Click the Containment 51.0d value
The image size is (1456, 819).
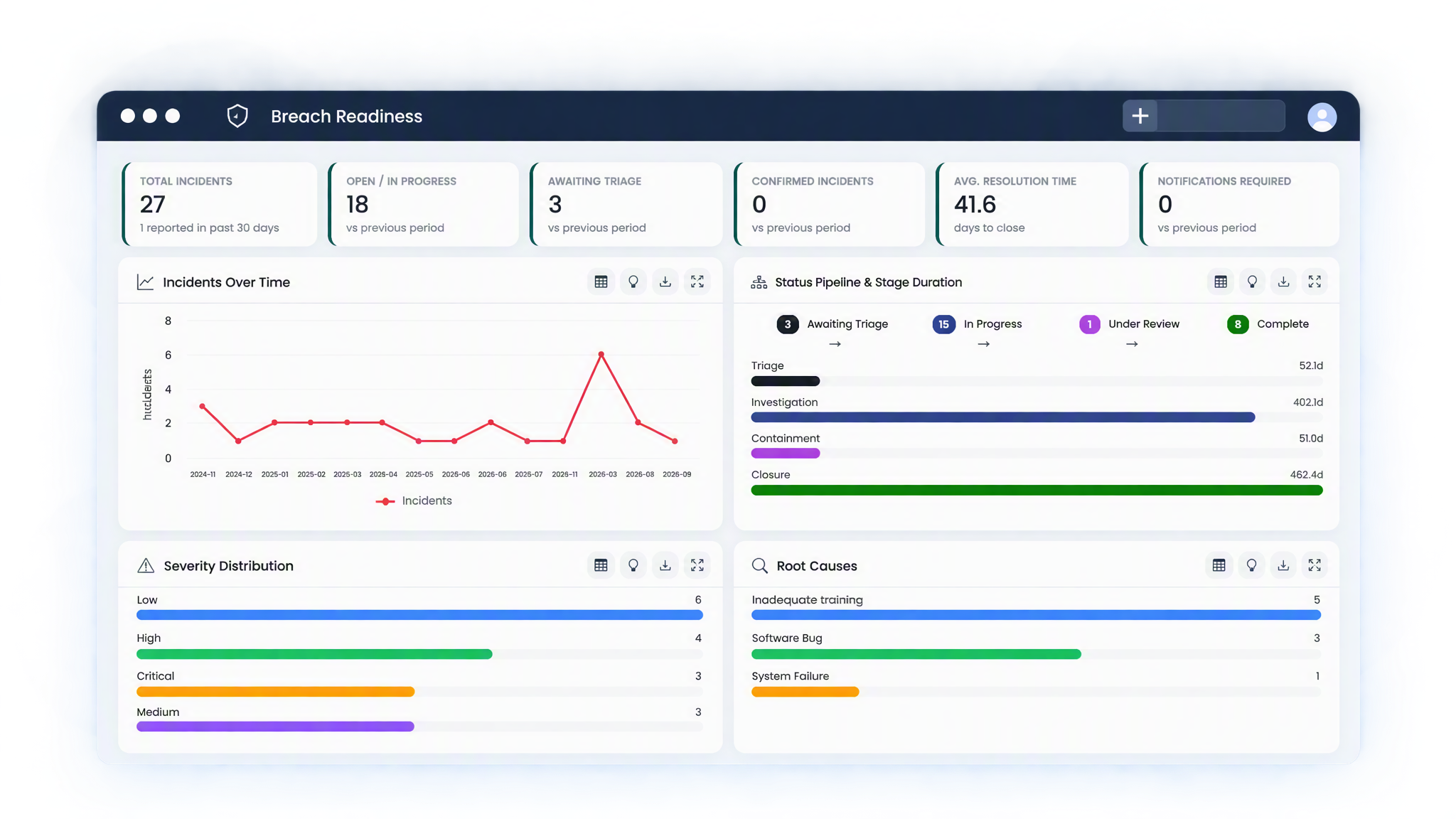point(1310,439)
